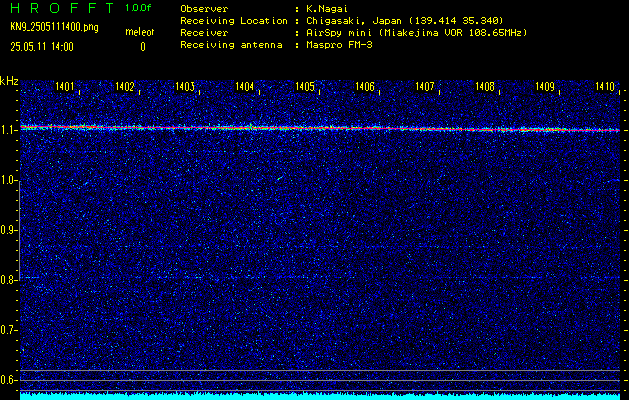Select the observer name K.Nagai
The height and width of the screenshot is (400, 629).
tap(327, 9)
